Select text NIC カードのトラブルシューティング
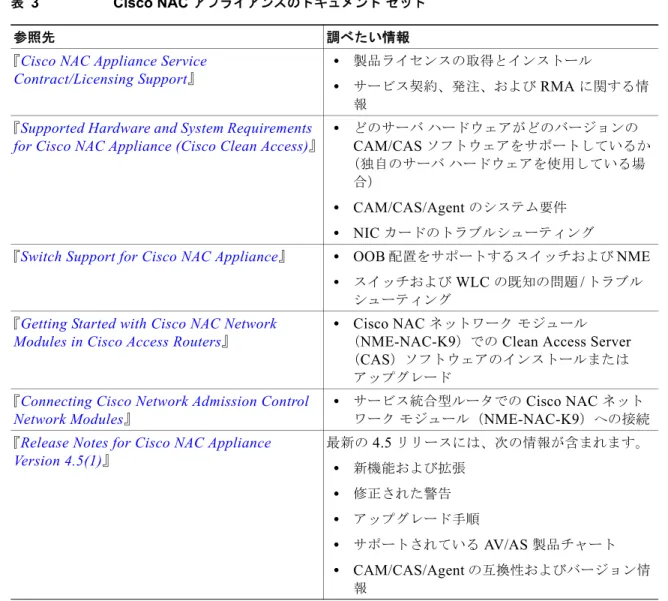The width and height of the screenshot is (668, 601). (473, 233)
